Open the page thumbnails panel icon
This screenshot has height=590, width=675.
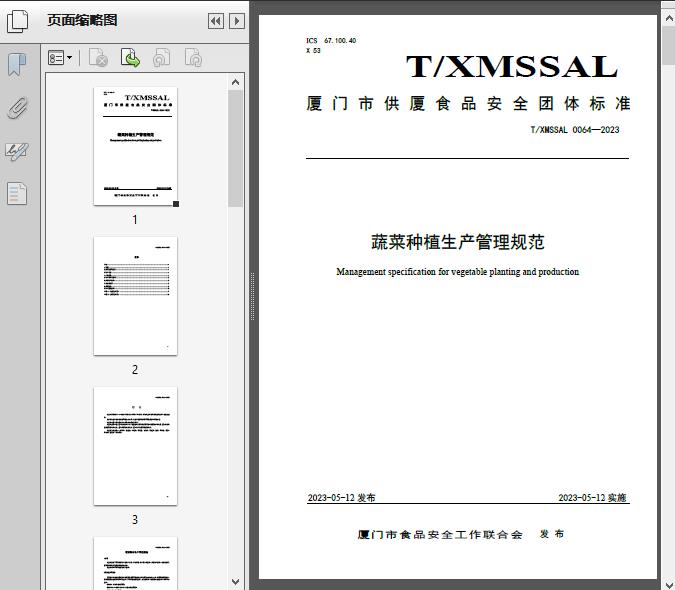pos(18,22)
